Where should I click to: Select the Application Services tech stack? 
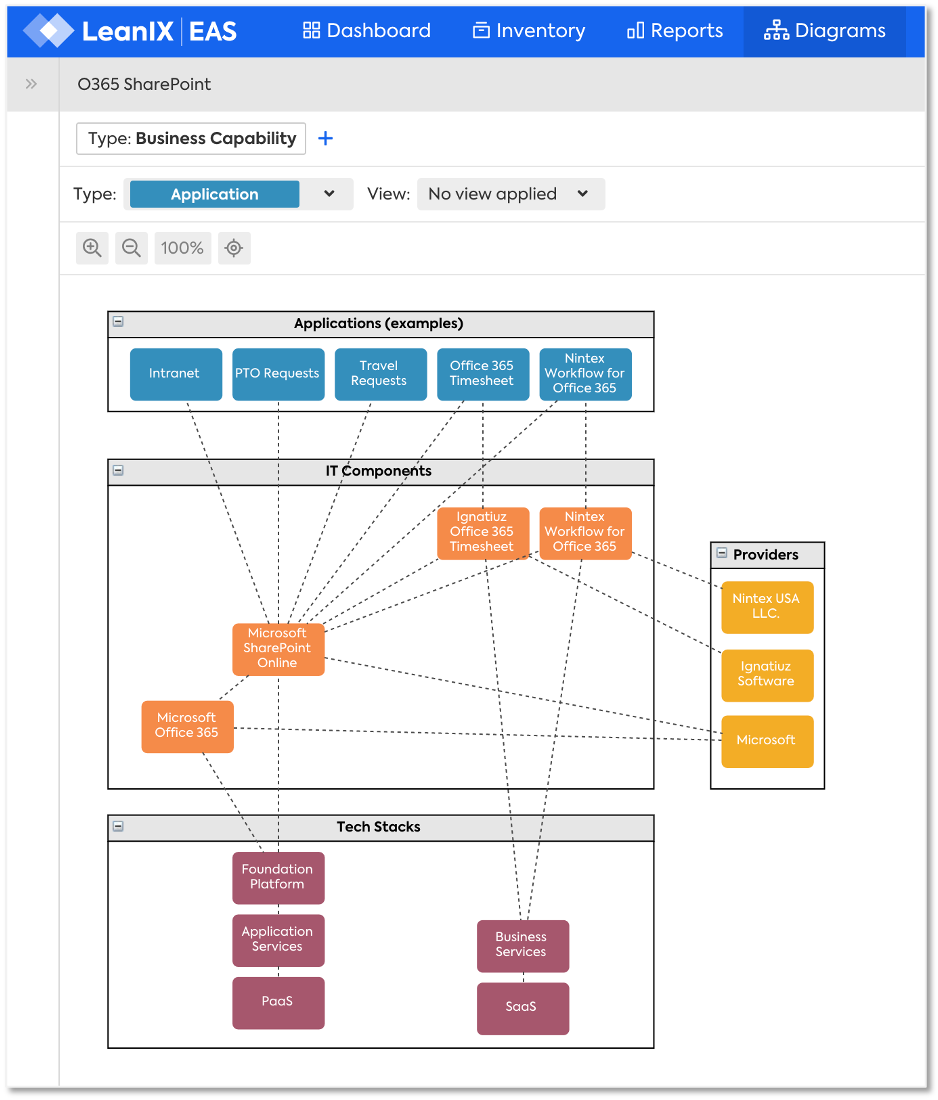(279, 940)
